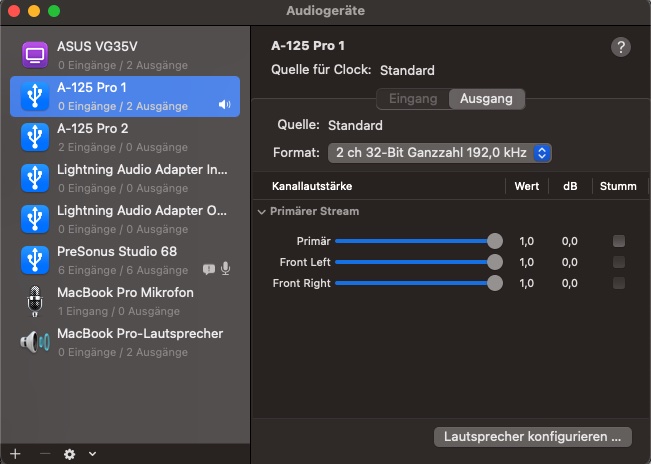Select Lightning Audio Adapter In device name
Viewport: 651px width, 464px height.
click(x=142, y=169)
